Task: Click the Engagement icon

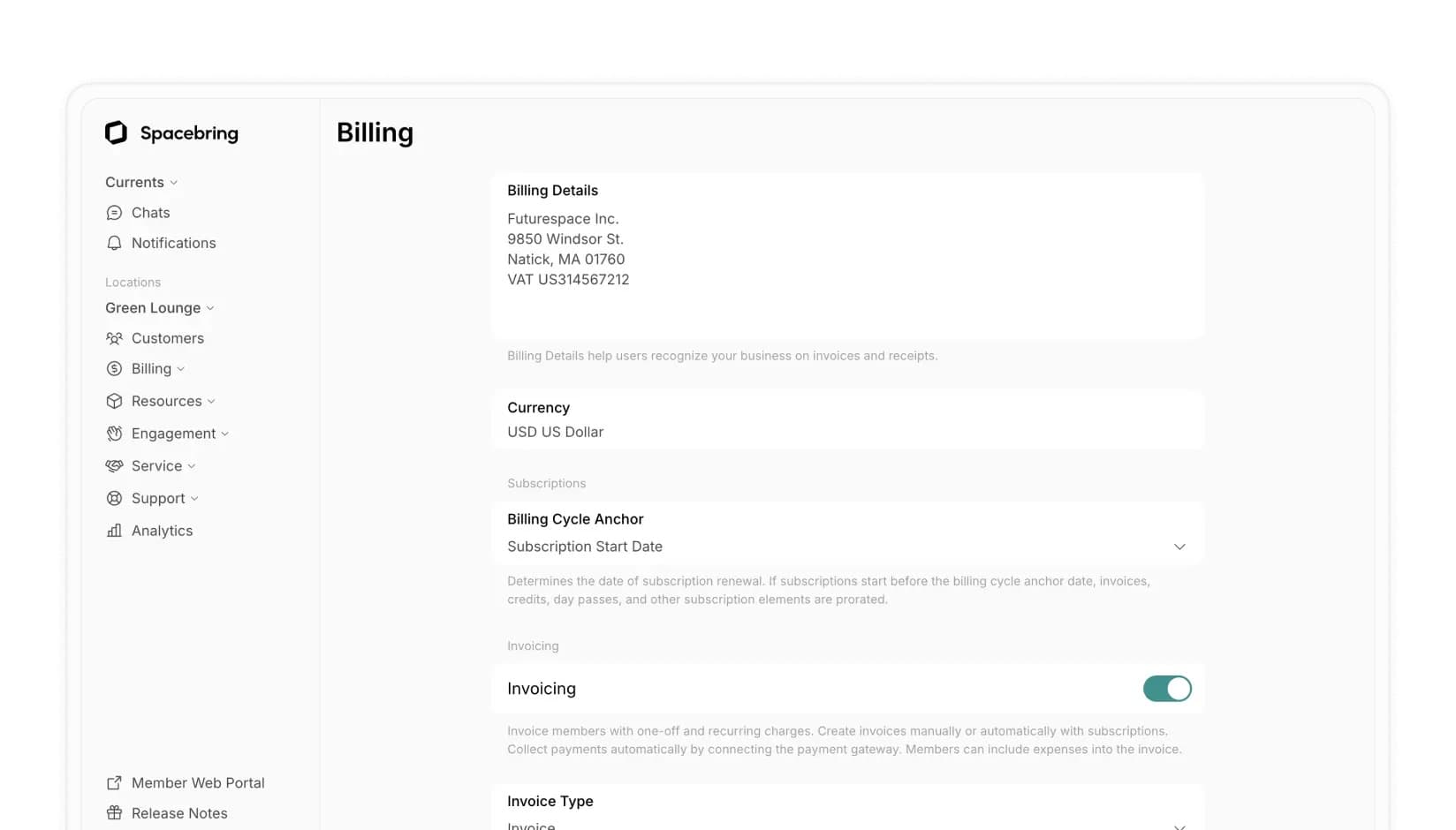Action: point(115,434)
